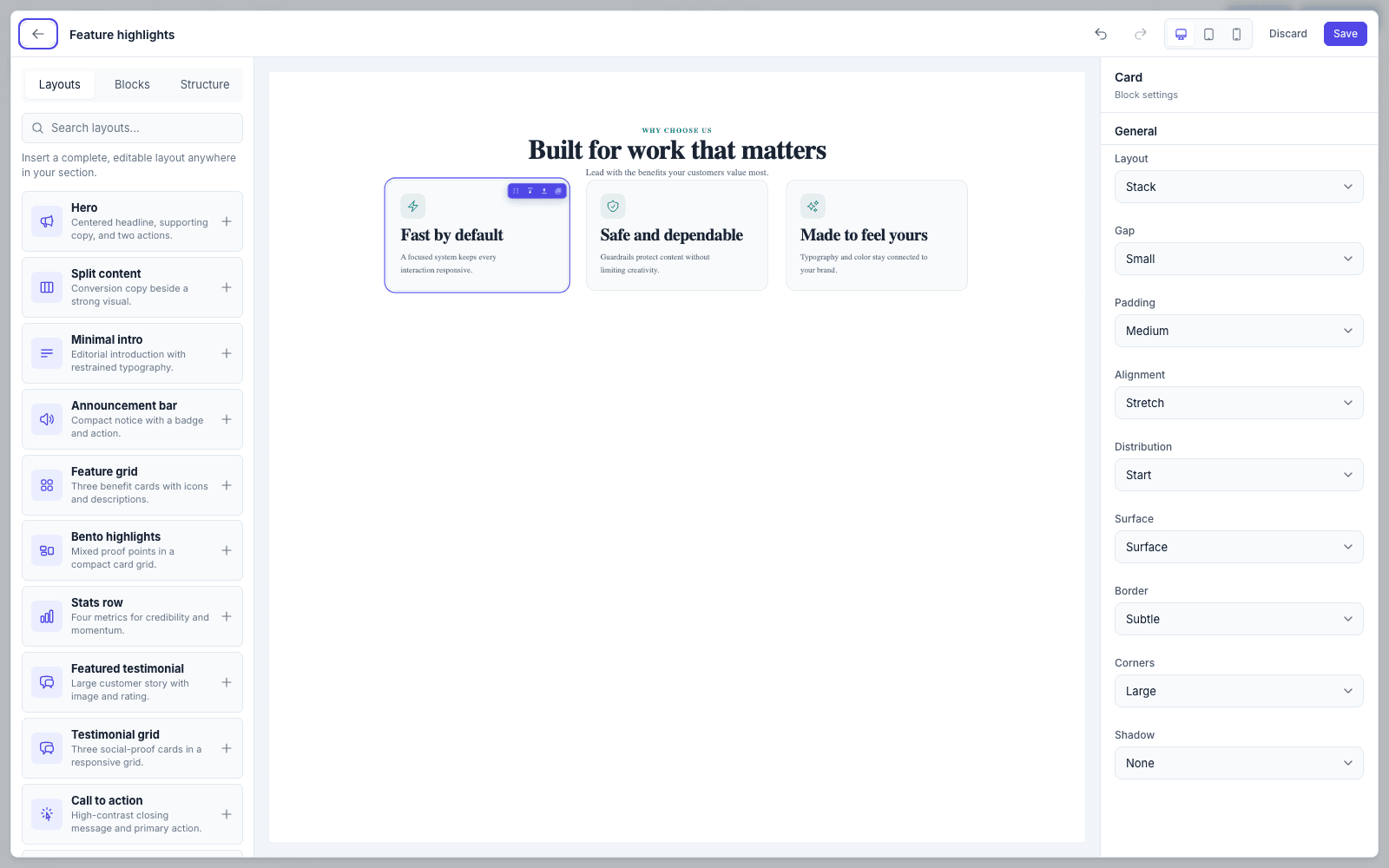Click the undo arrow in the top bar

(x=1101, y=34)
